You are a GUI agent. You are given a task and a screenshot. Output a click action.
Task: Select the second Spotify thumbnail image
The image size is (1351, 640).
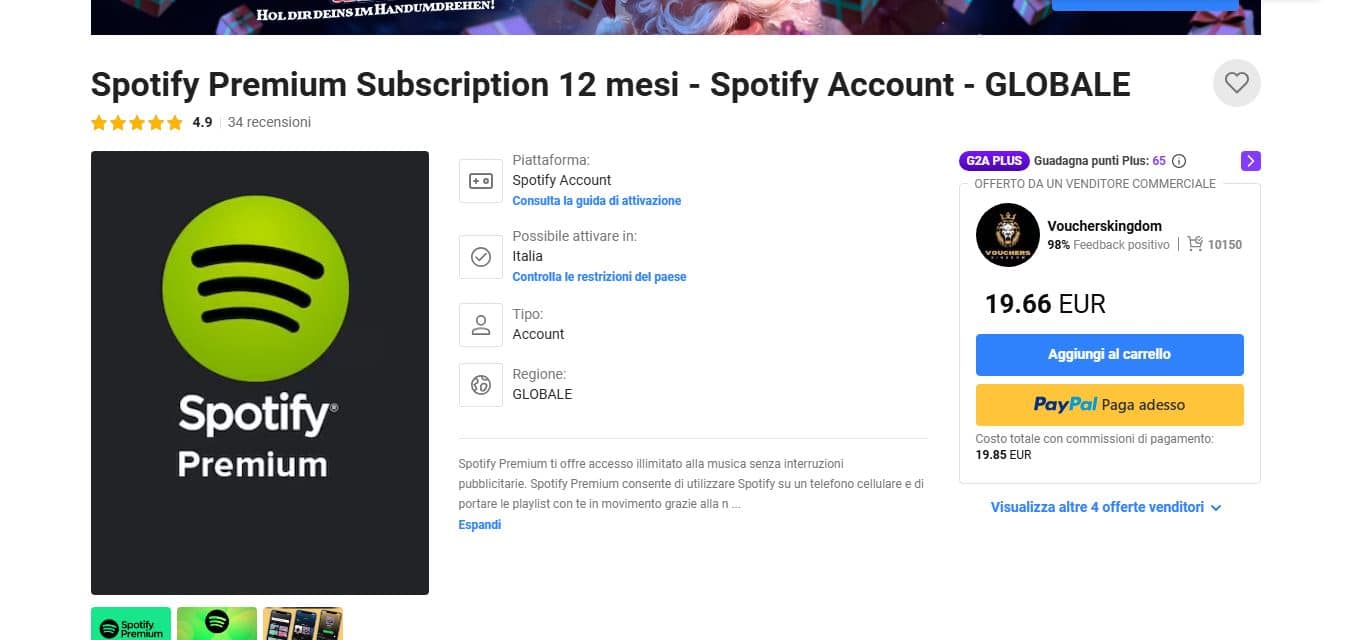point(217,623)
